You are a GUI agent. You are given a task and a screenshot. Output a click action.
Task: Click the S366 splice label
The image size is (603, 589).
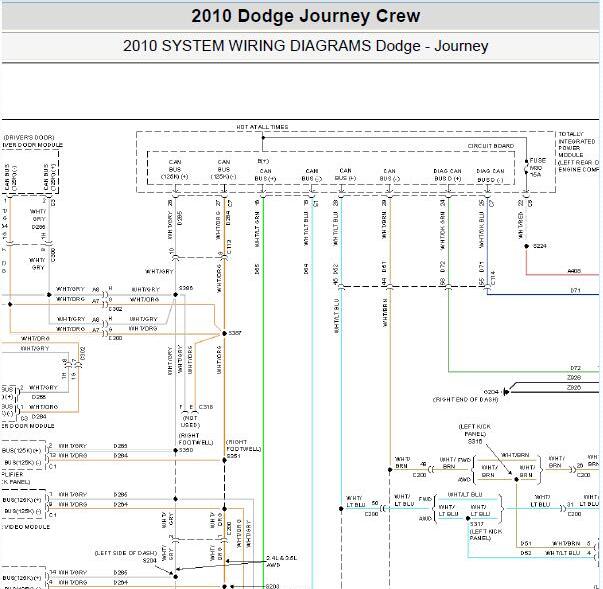[186, 288]
